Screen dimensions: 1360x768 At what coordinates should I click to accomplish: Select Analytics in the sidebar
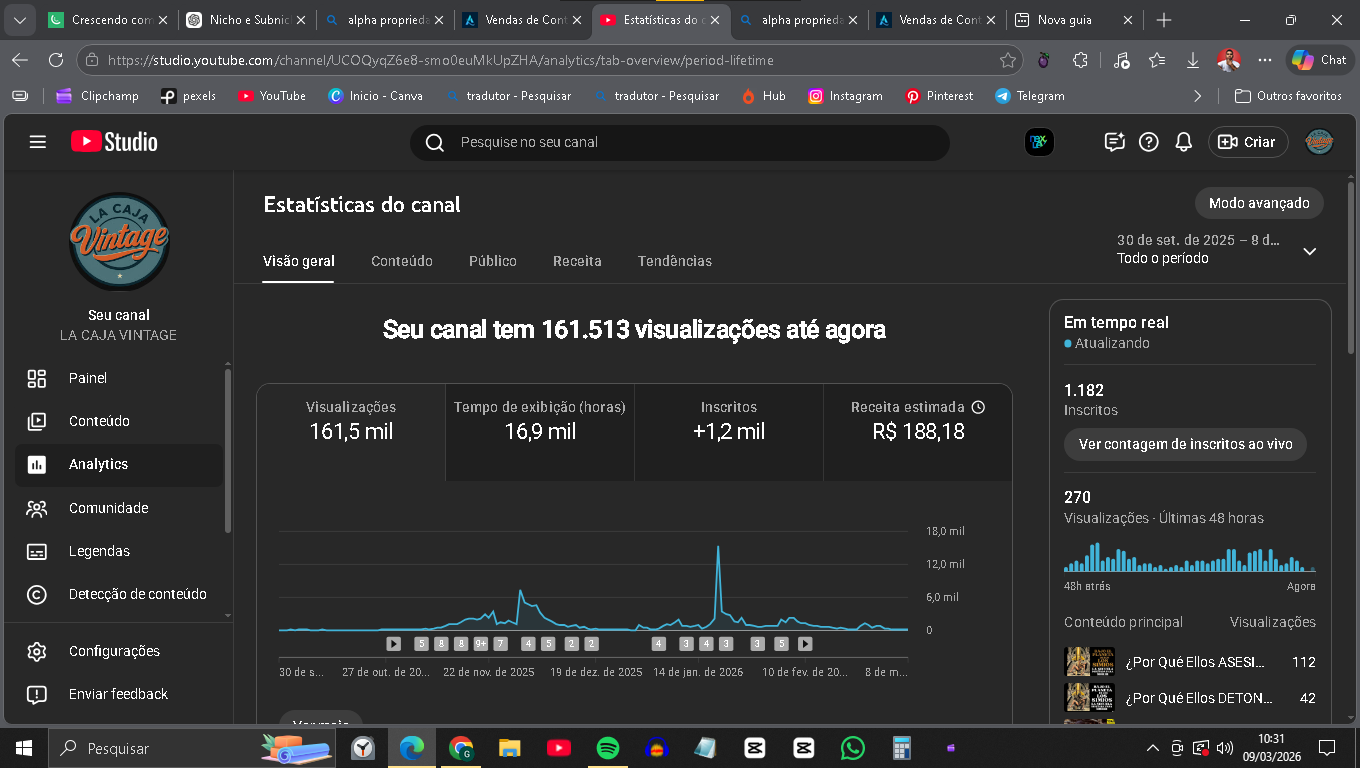pyautogui.click(x=119, y=465)
